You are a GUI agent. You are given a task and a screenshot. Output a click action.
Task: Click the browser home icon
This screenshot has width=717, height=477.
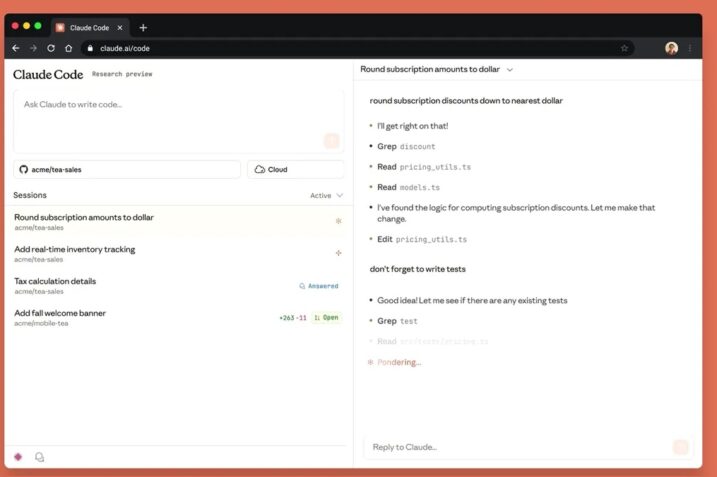[68, 48]
